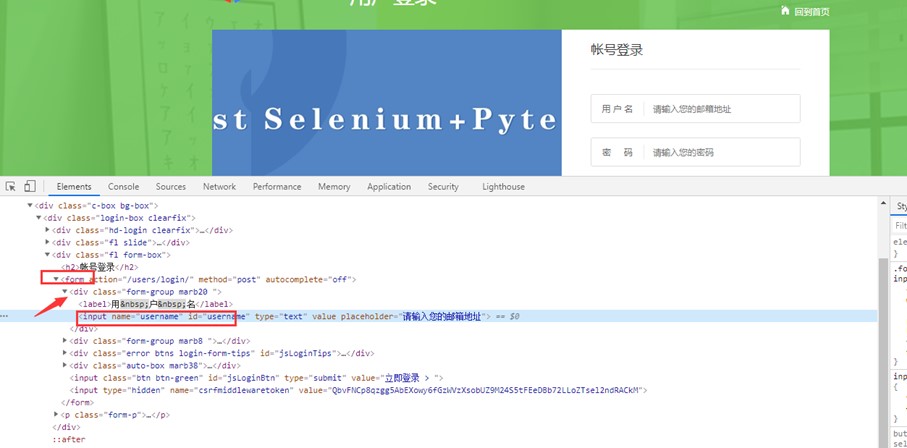The image size is (907, 448).
Task: Switch to the Console tab
Action: [x=123, y=186]
